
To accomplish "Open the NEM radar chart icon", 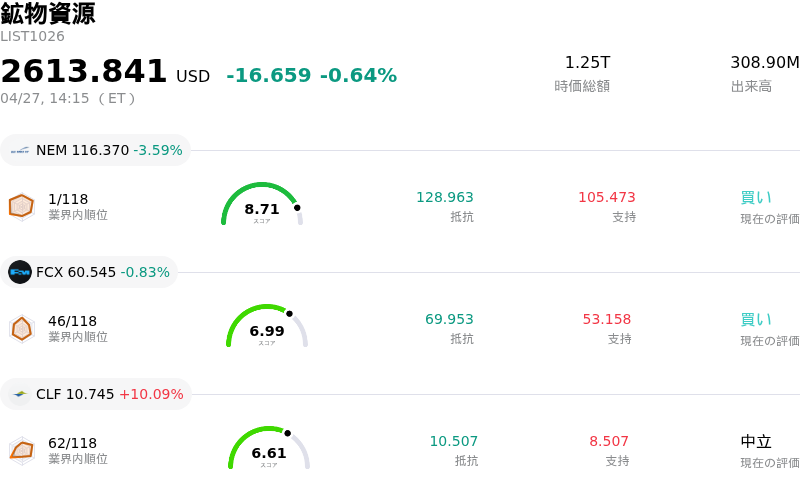I will pyautogui.click(x=21, y=206).
